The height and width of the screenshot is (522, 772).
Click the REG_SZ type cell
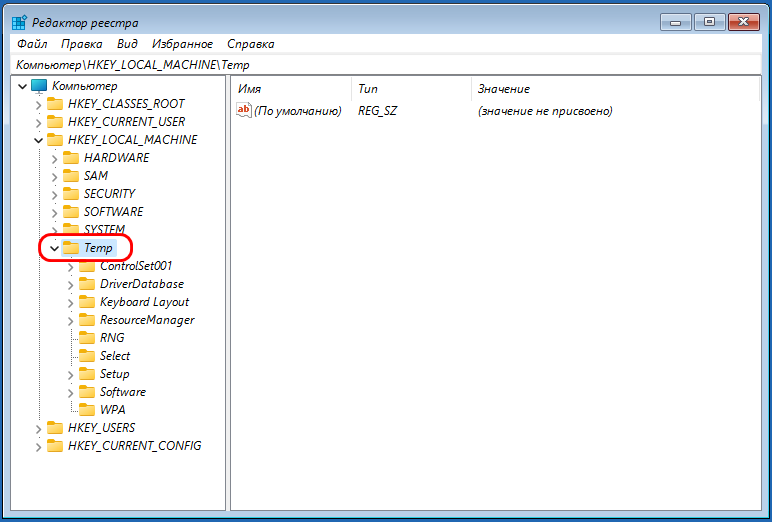378,111
